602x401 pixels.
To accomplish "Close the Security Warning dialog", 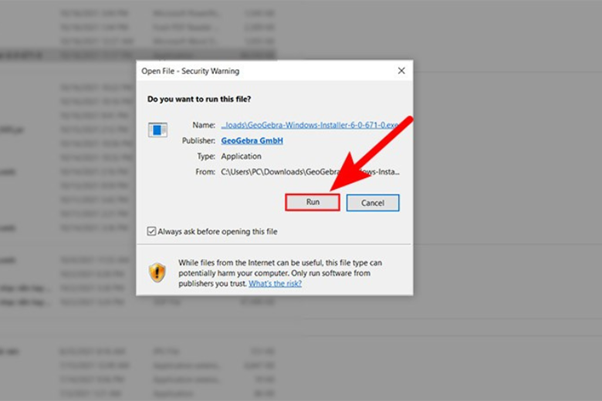I will pyautogui.click(x=401, y=71).
